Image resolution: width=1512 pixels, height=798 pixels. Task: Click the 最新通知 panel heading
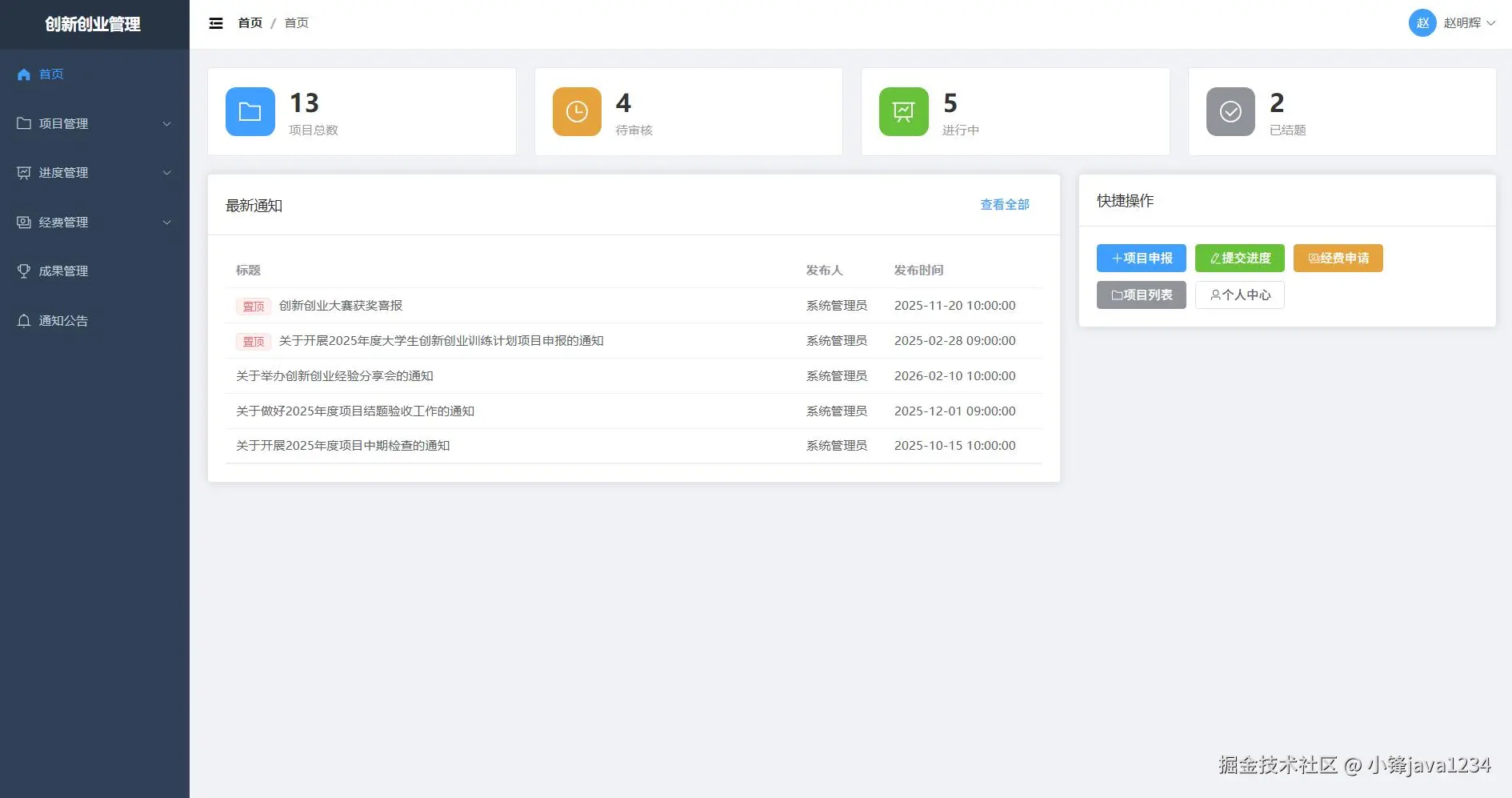254,206
